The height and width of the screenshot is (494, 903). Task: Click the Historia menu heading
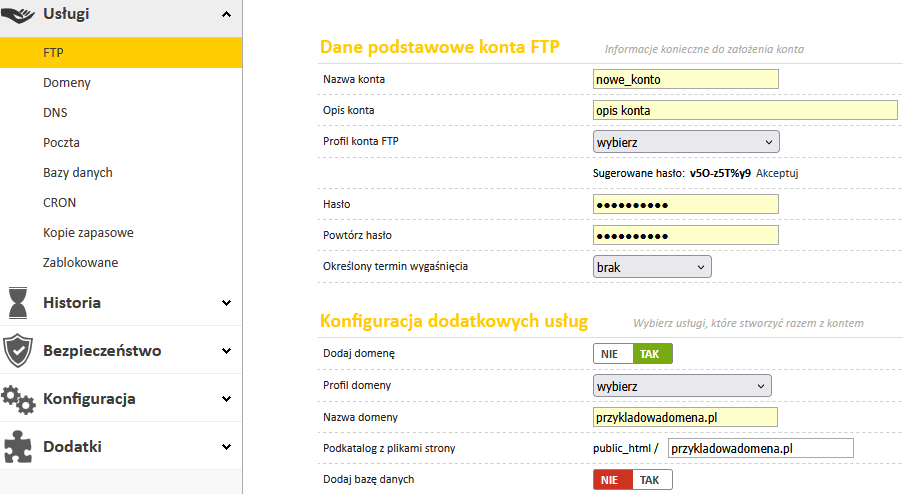coord(72,303)
